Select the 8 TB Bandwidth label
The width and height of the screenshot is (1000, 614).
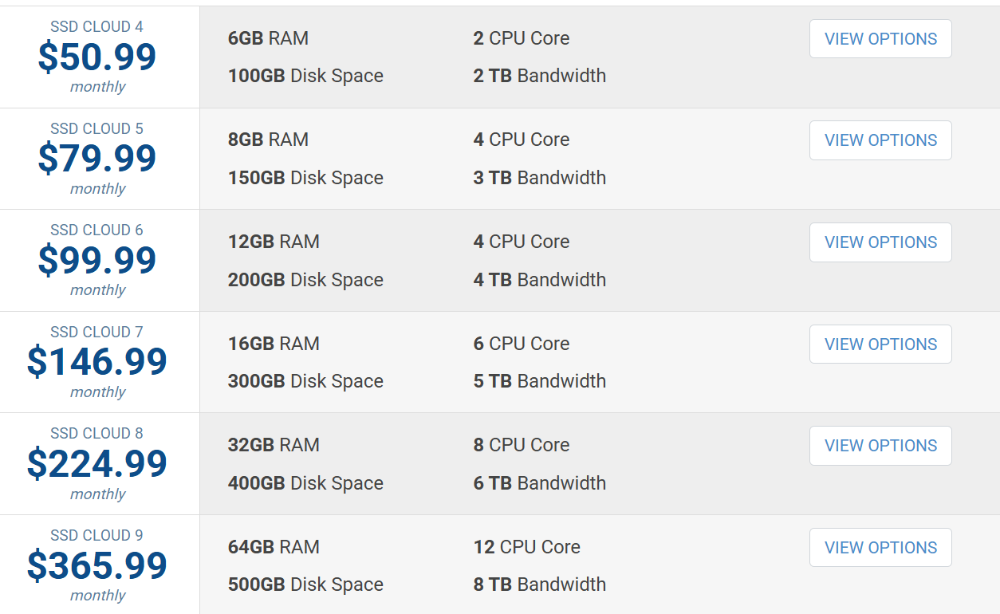coord(540,585)
